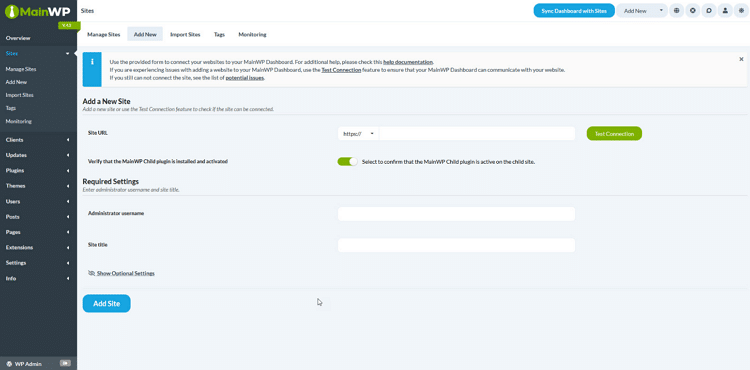Collapse the Sites sidebar menu
The height and width of the screenshot is (370, 750).
[x=68, y=54]
